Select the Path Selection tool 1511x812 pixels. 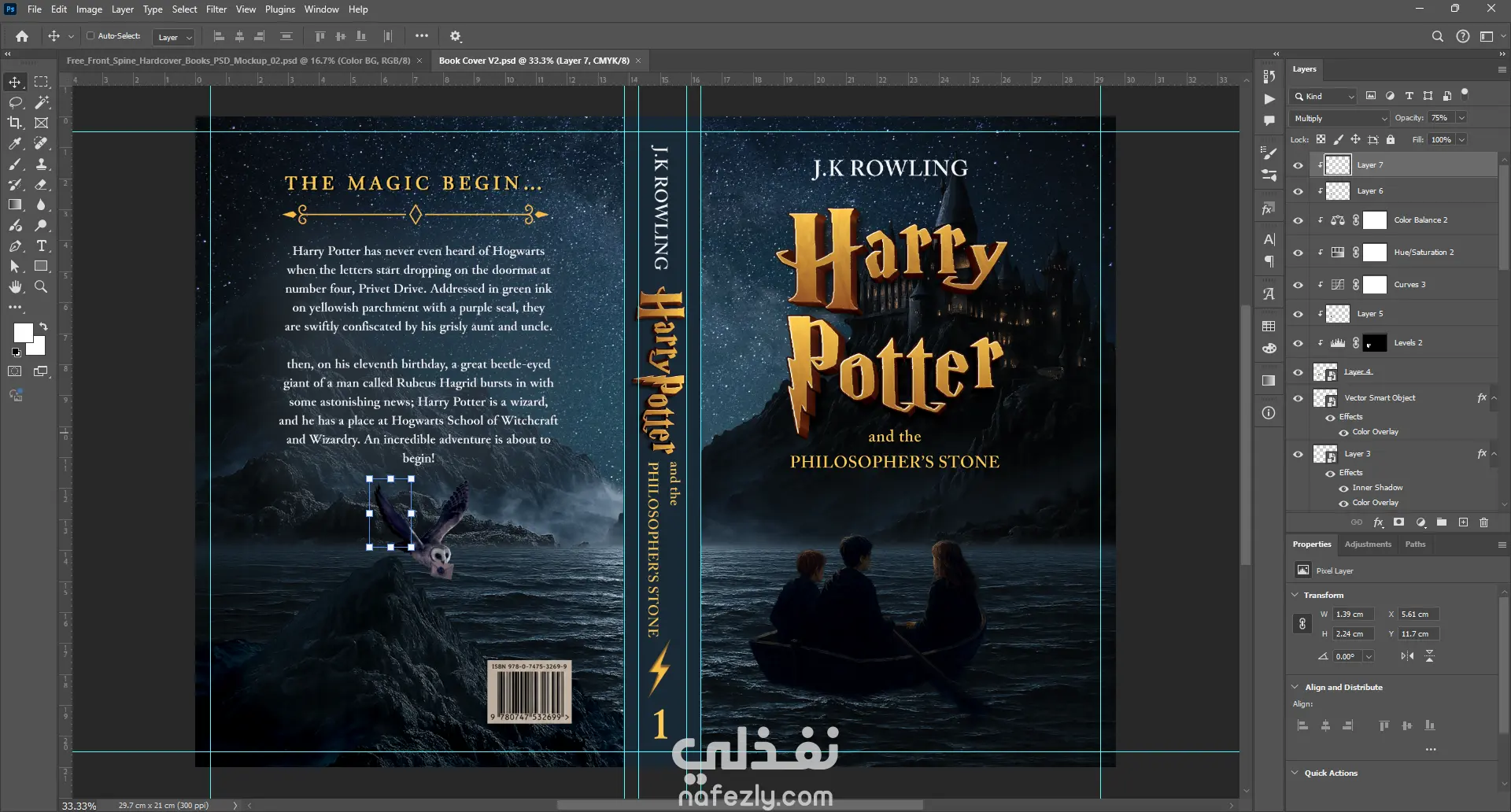pyautogui.click(x=15, y=266)
